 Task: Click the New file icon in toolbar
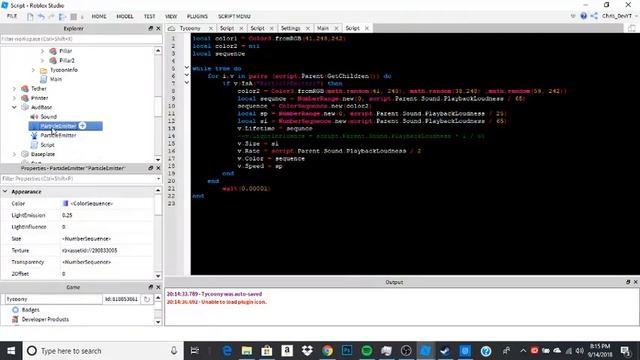pos(30,17)
